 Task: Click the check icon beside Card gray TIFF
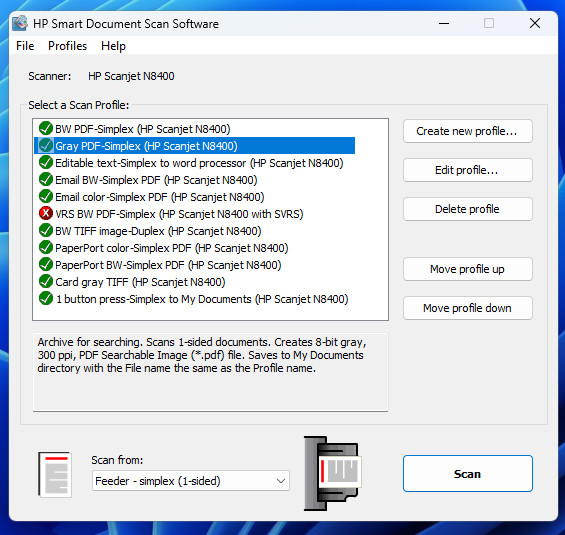click(46, 281)
